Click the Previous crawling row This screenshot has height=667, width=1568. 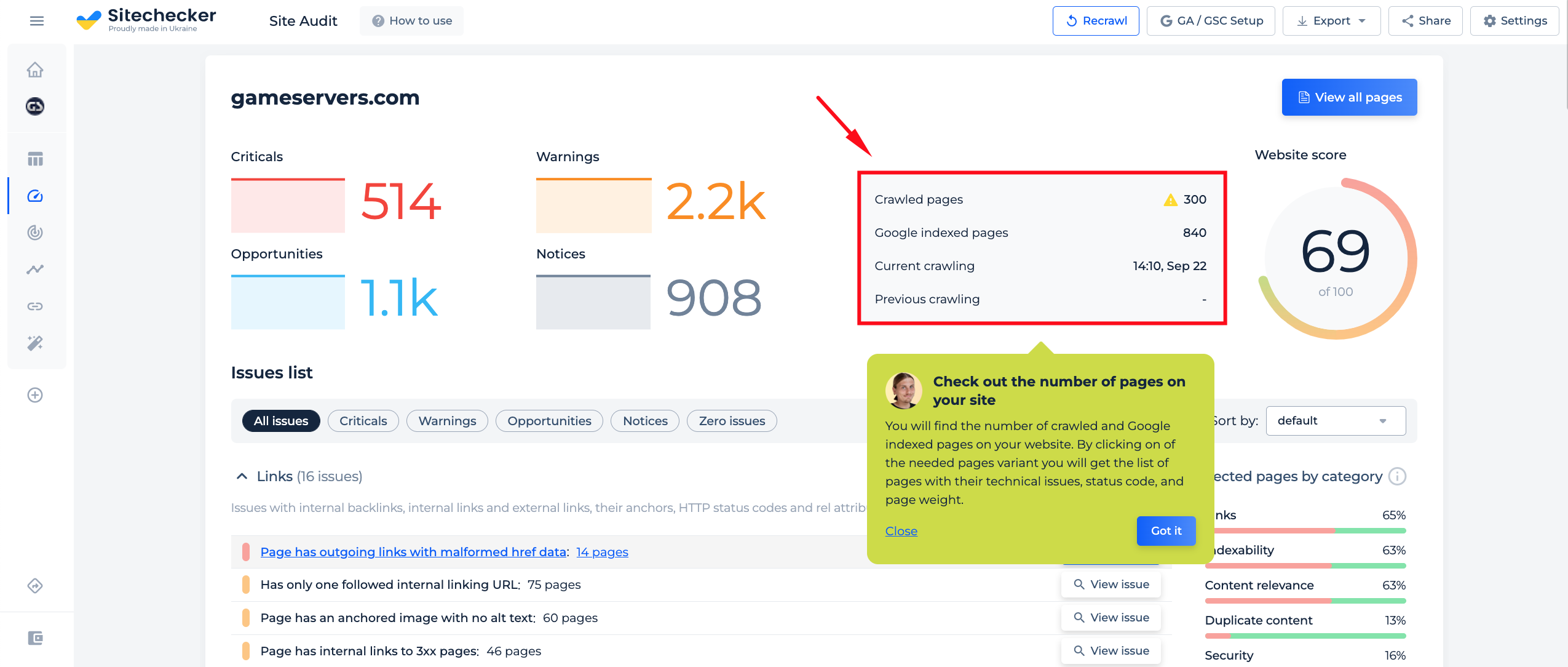[x=1040, y=299]
